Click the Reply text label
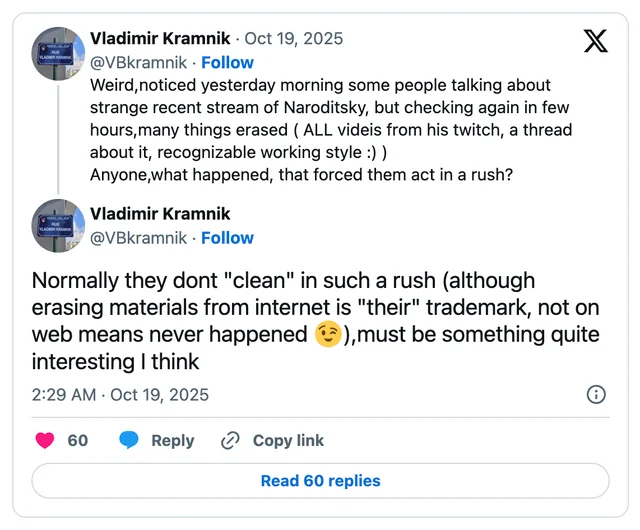The image size is (640, 530). click(x=173, y=441)
